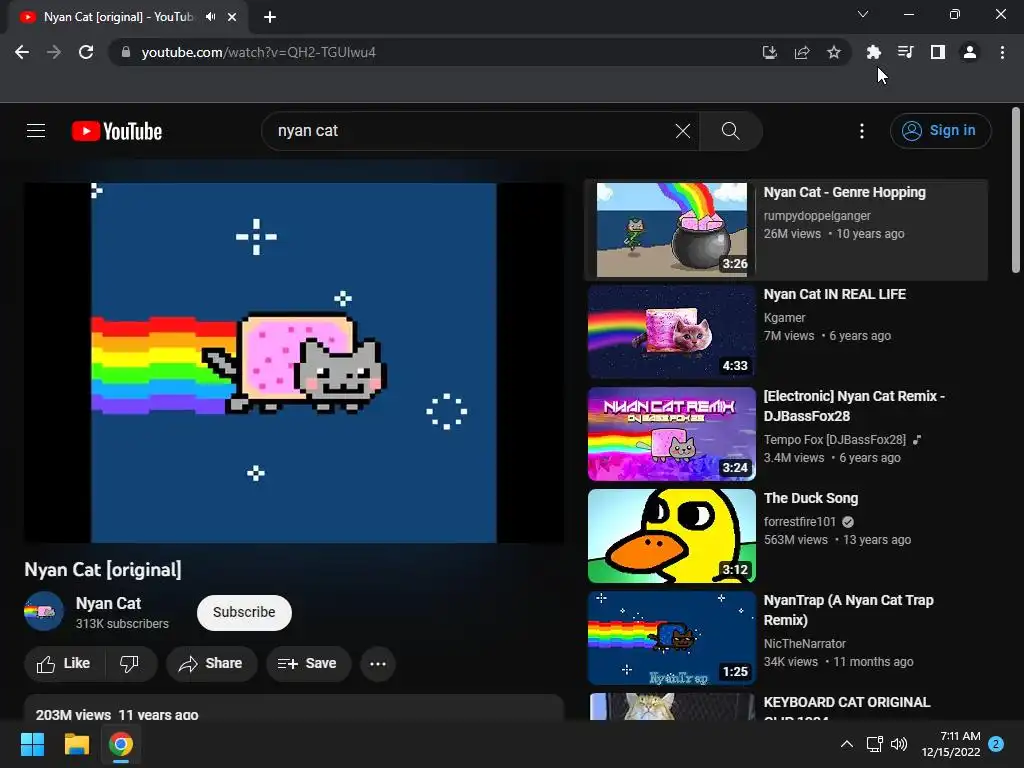Image resolution: width=1024 pixels, height=768 pixels.
Task: Go back to the previous page
Action: tap(22, 52)
